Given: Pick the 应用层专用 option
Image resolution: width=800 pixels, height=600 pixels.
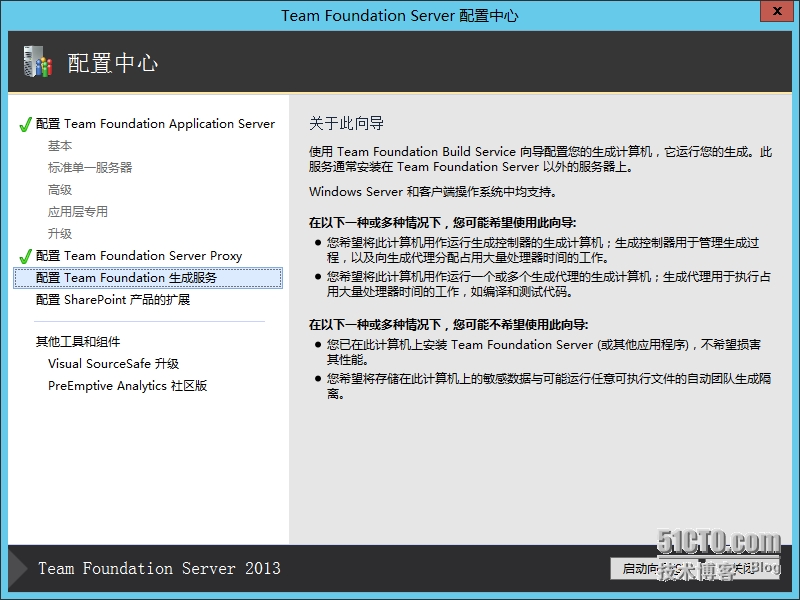Looking at the screenshot, I should tap(78, 212).
